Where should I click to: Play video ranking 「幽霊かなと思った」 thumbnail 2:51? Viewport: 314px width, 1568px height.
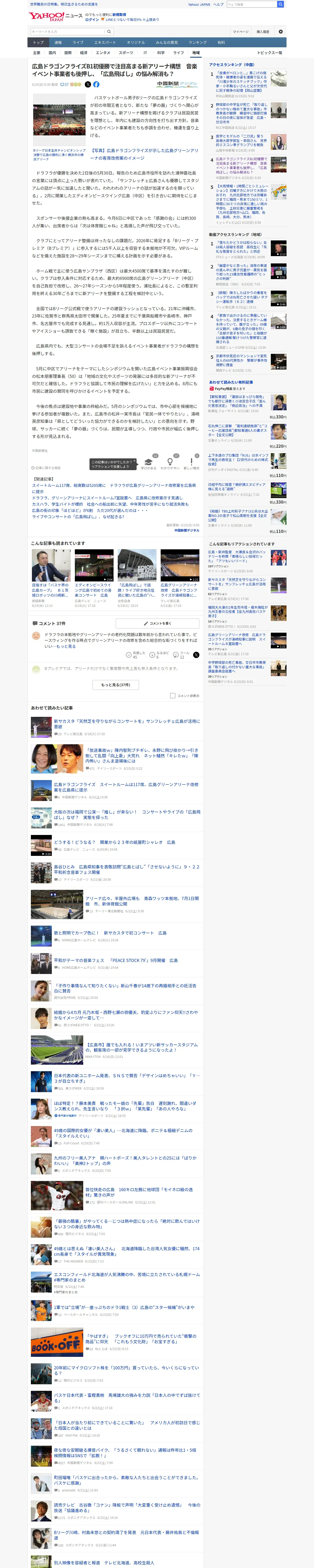pyautogui.click(x=279, y=272)
